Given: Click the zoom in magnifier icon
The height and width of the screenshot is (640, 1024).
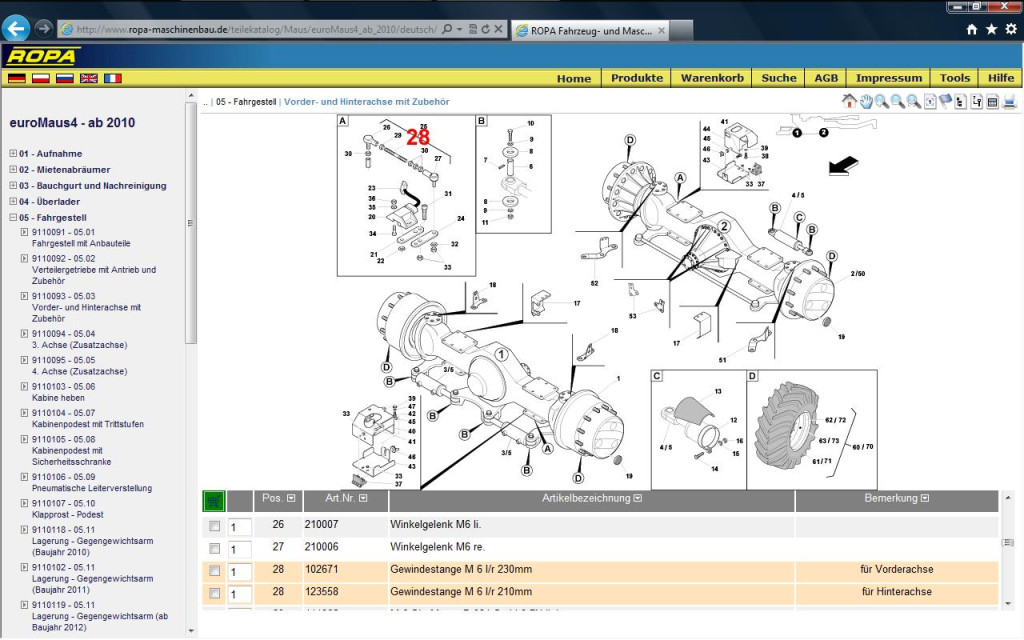Looking at the screenshot, I should [882, 101].
